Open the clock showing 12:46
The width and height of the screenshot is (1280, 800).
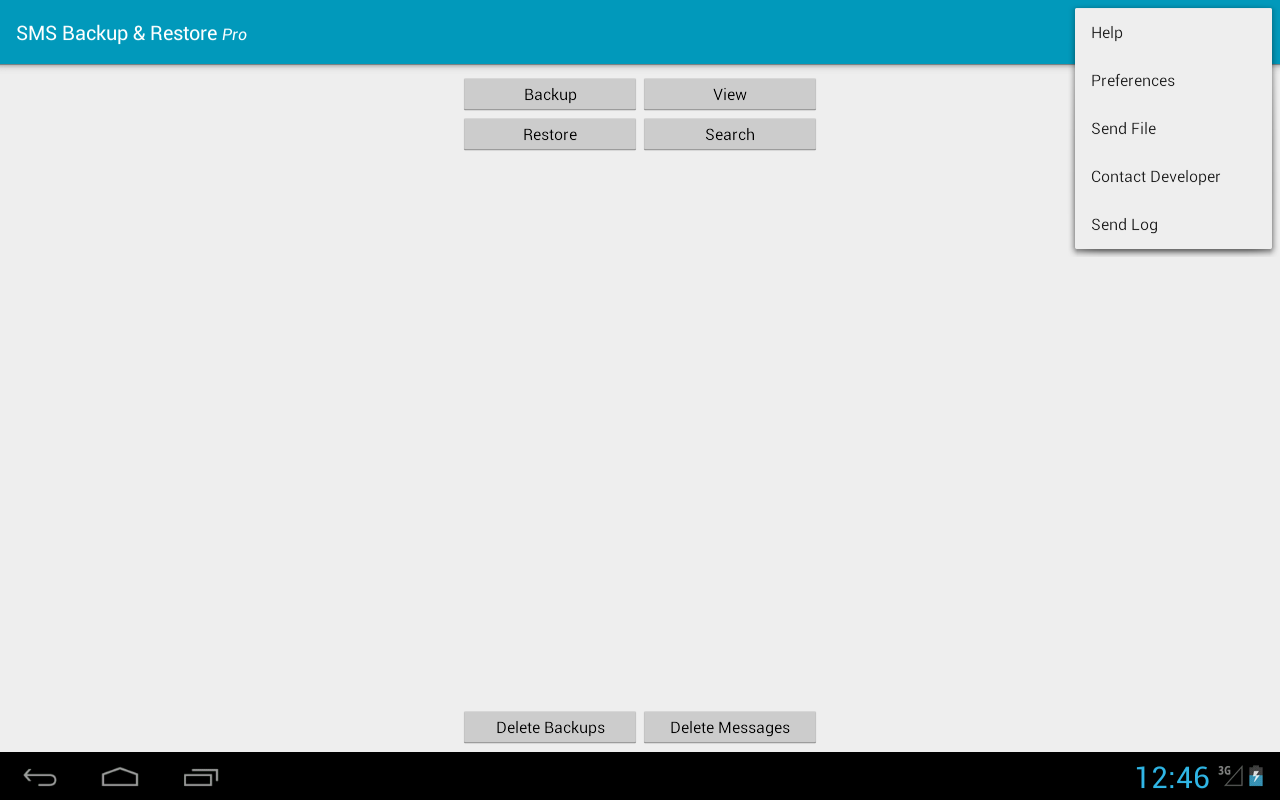(x=1172, y=777)
